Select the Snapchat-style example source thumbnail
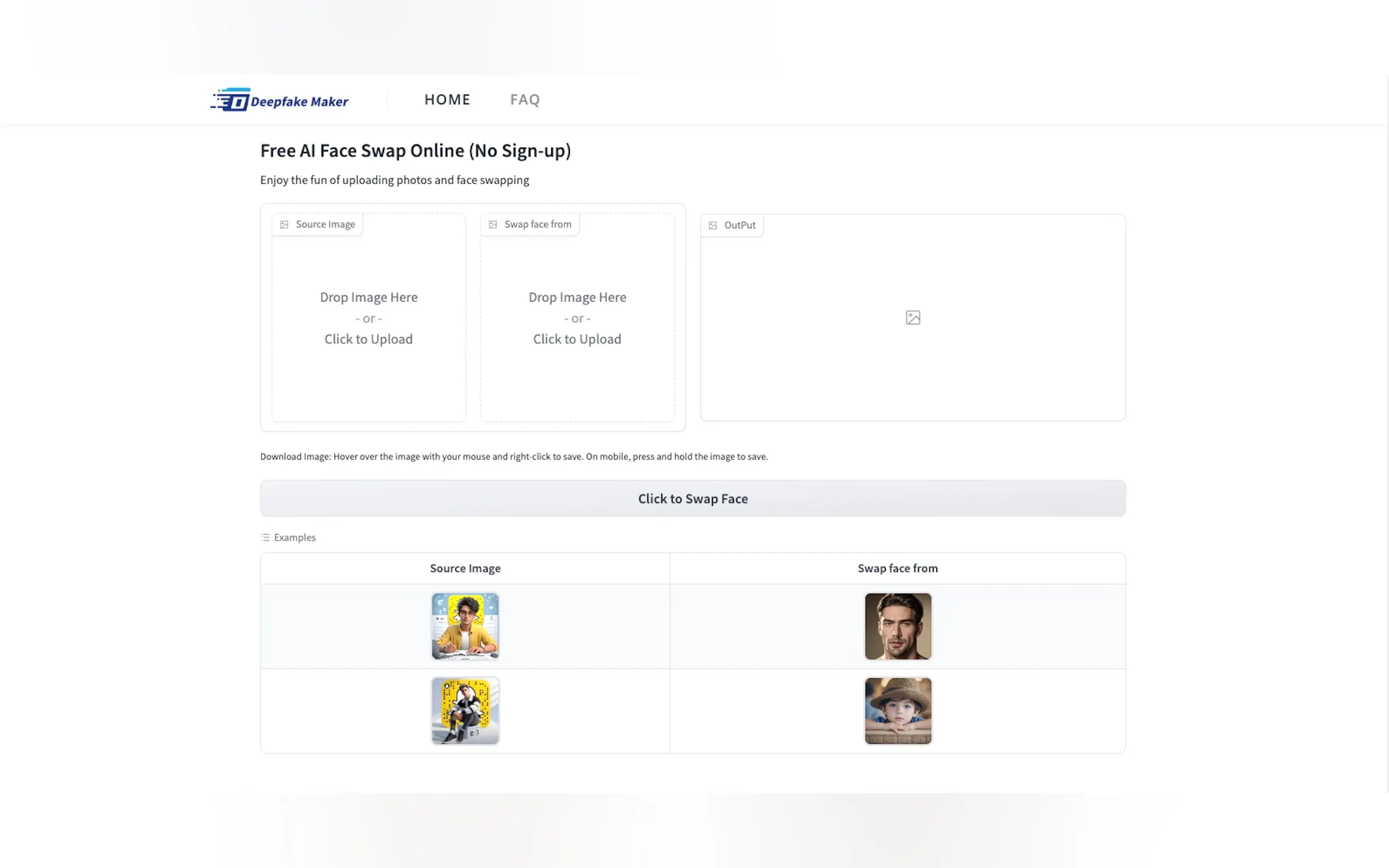The width and height of the screenshot is (1389, 868). pos(465,711)
